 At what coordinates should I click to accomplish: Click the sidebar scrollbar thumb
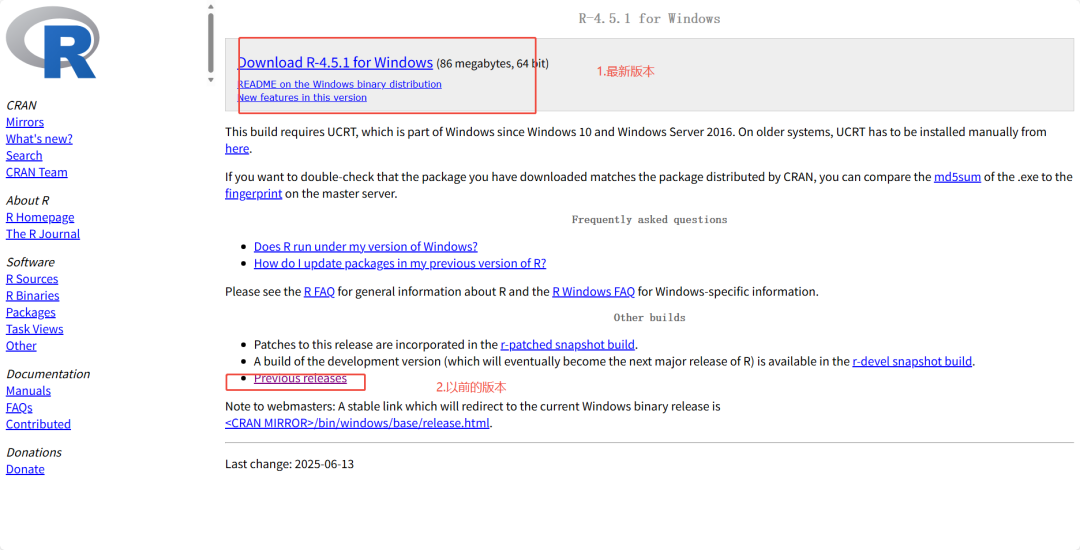(211, 43)
